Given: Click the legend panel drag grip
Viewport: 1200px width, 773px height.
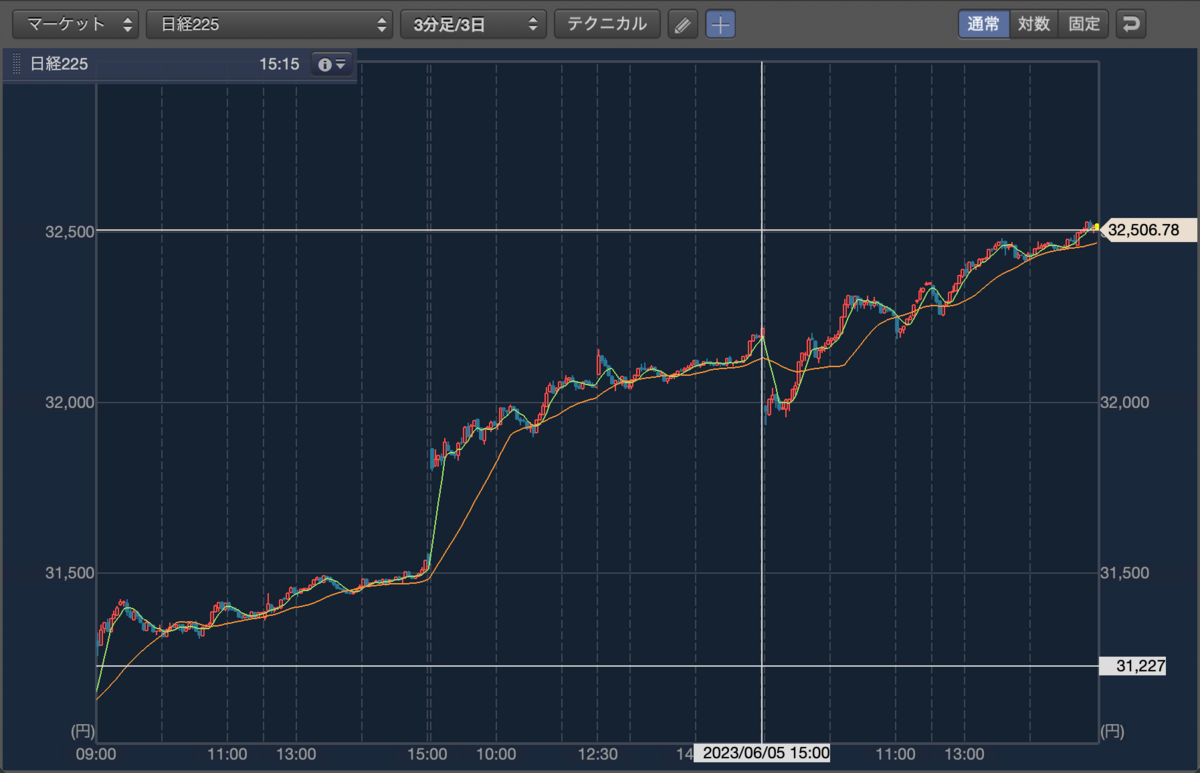Looking at the screenshot, I should pyautogui.click(x=16, y=64).
